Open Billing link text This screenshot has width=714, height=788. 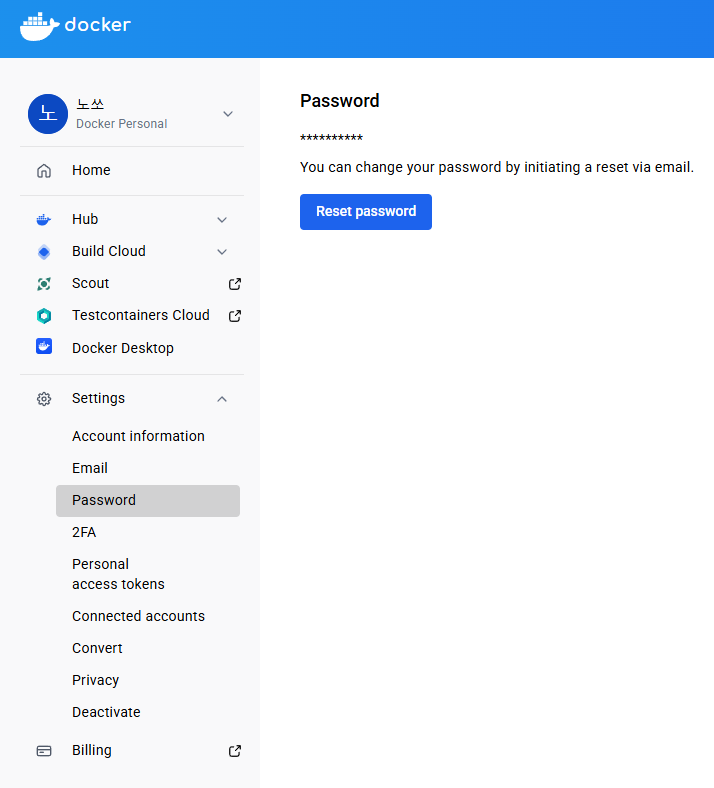coord(91,750)
